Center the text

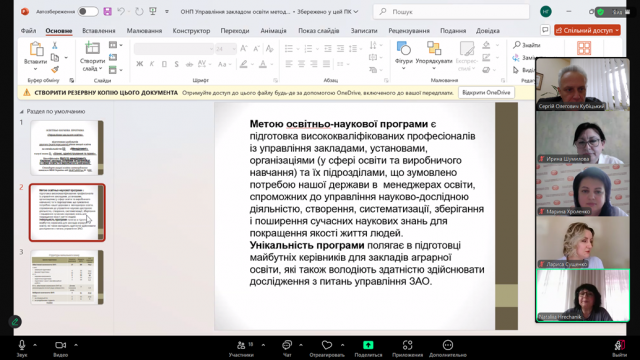pyautogui.click(x=301, y=64)
